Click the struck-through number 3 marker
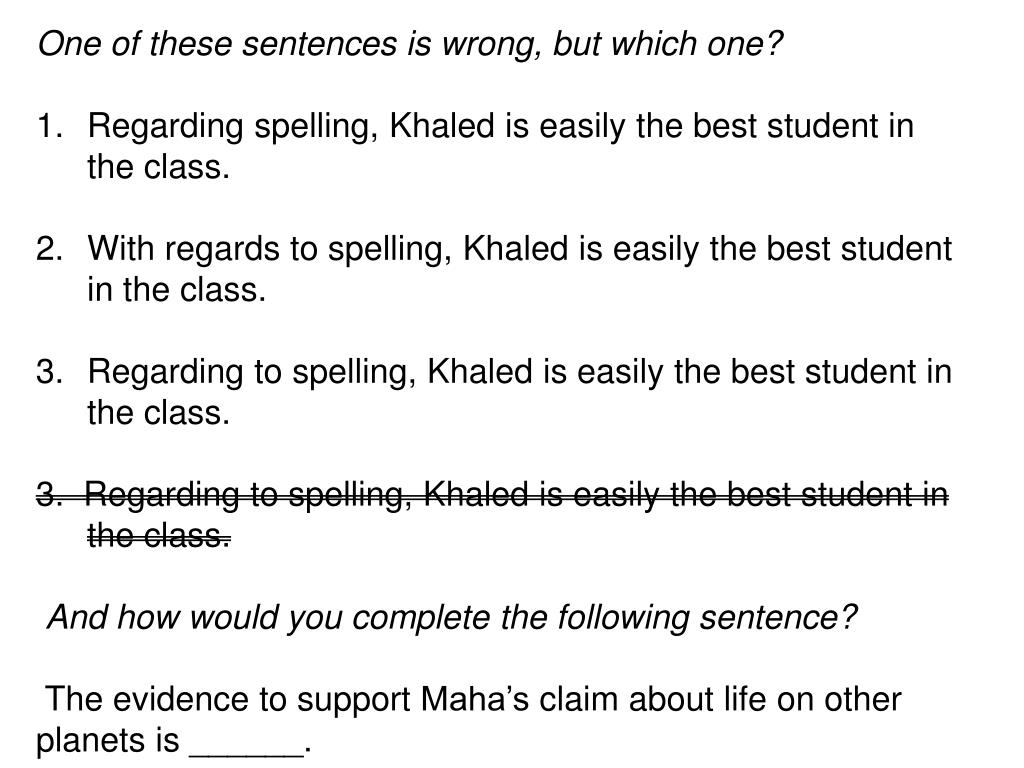Image resolution: width=1024 pixels, height=768 pixels. point(49,494)
